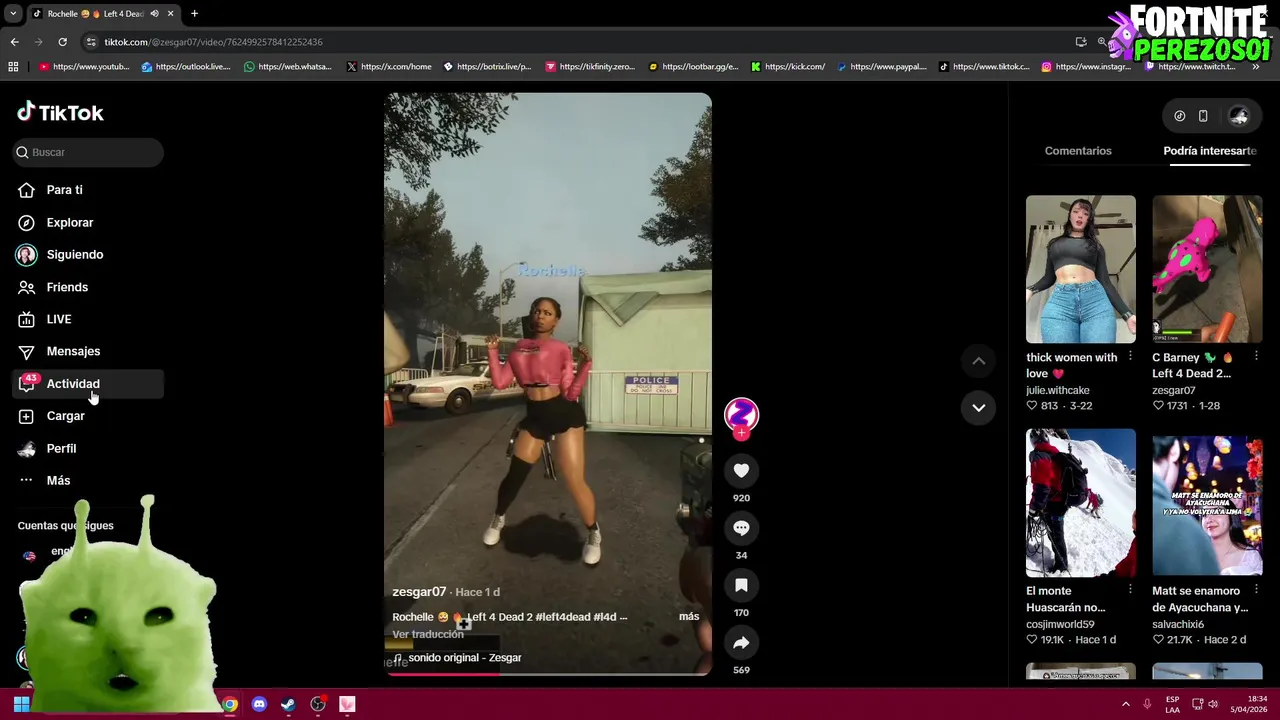The width and height of the screenshot is (1280, 720).
Task: Expand caption with 'más'
Action: click(x=689, y=617)
